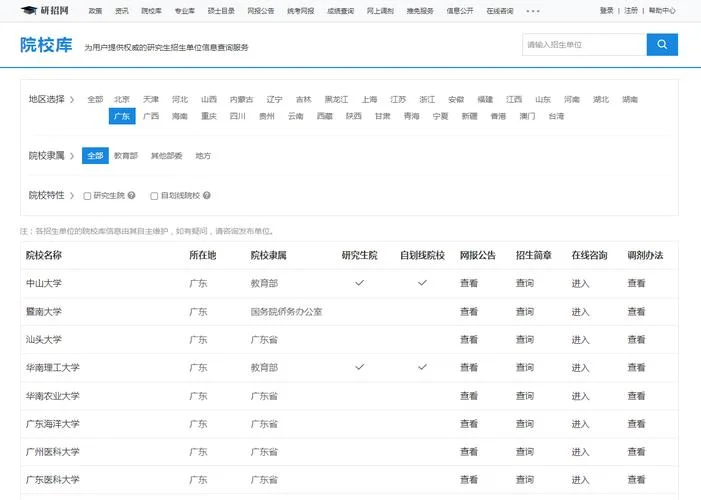Screen dimensions: 701x500
Task: Open the 帮助中心 link
Action: tap(662, 10)
